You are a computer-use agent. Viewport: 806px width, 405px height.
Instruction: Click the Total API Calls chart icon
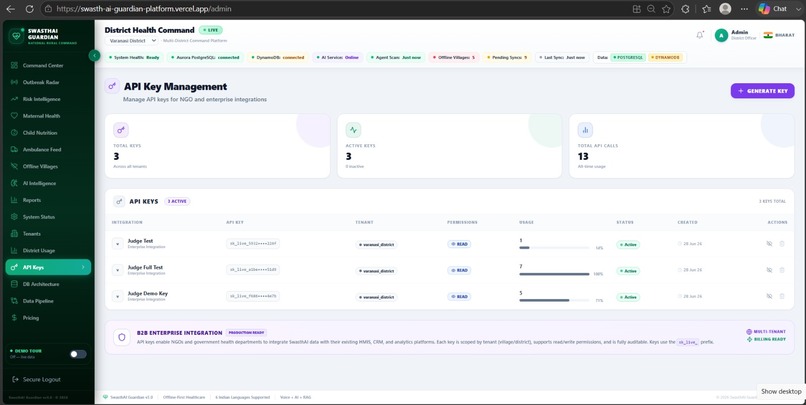click(x=585, y=130)
